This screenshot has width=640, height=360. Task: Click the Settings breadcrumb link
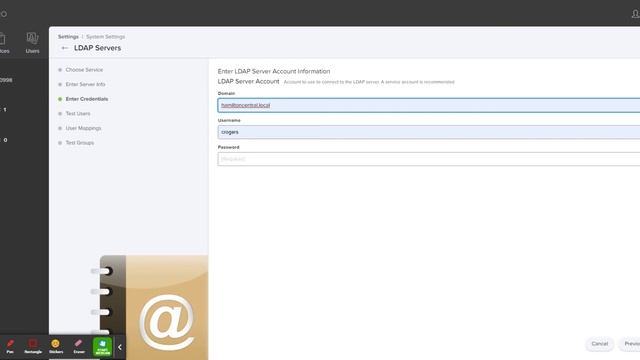pos(68,37)
